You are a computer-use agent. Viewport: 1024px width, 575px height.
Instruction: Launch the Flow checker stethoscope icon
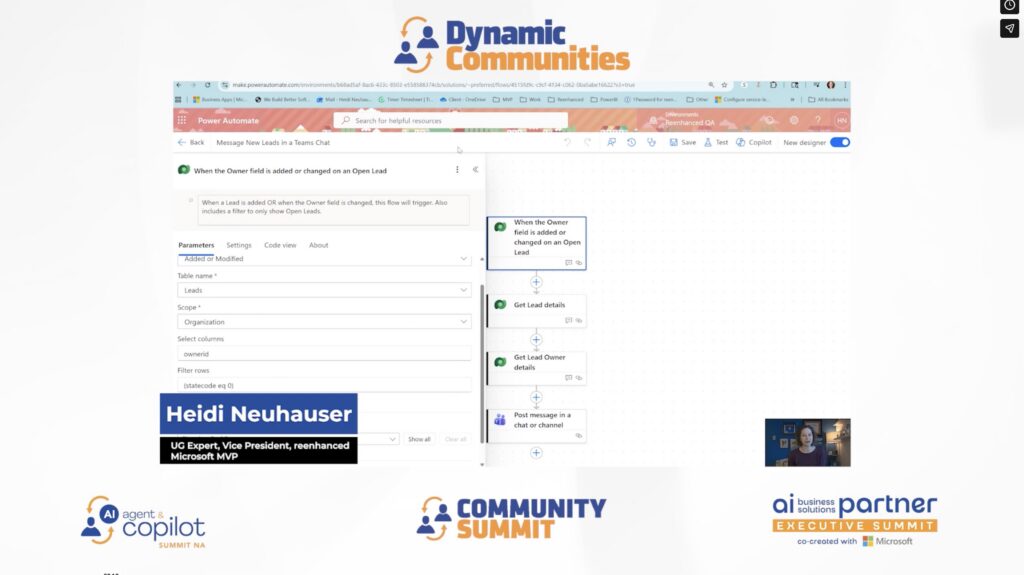point(651,142)
